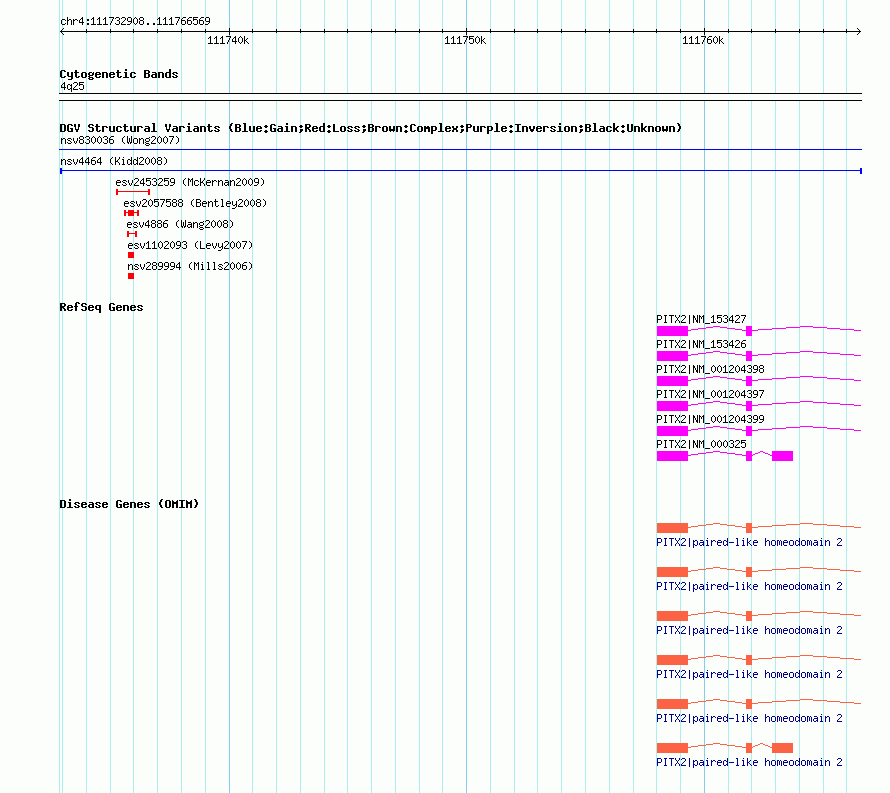Click the large magenta exon of NM_001204399
Screen dimensions: 890x793
click(672, 431)
